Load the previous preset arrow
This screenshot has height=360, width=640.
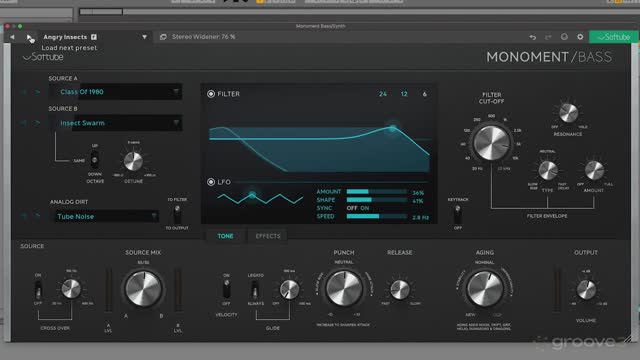click(12, 37)
